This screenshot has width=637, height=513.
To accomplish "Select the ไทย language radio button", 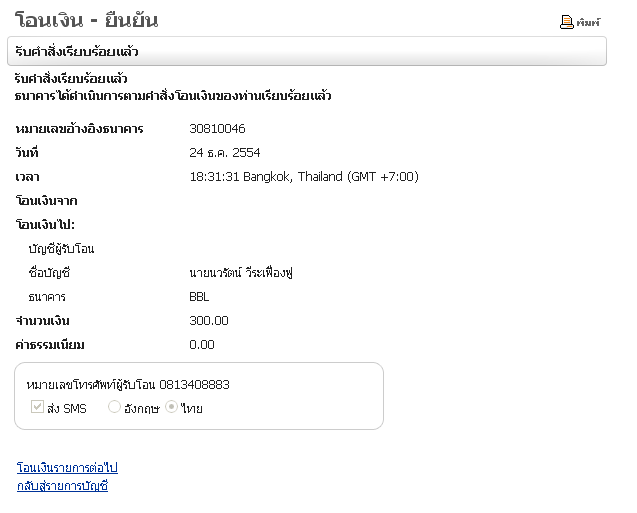I will (x=172, y=407).
